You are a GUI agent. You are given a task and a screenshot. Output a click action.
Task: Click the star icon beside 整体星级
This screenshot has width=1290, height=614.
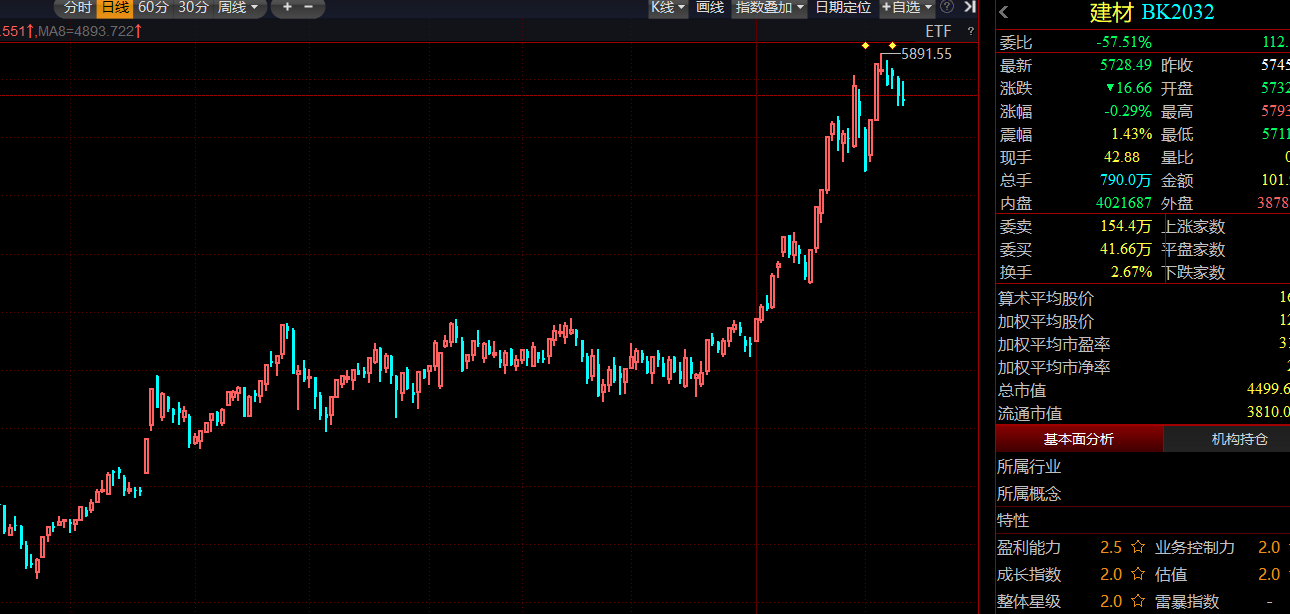[1137, 601]
